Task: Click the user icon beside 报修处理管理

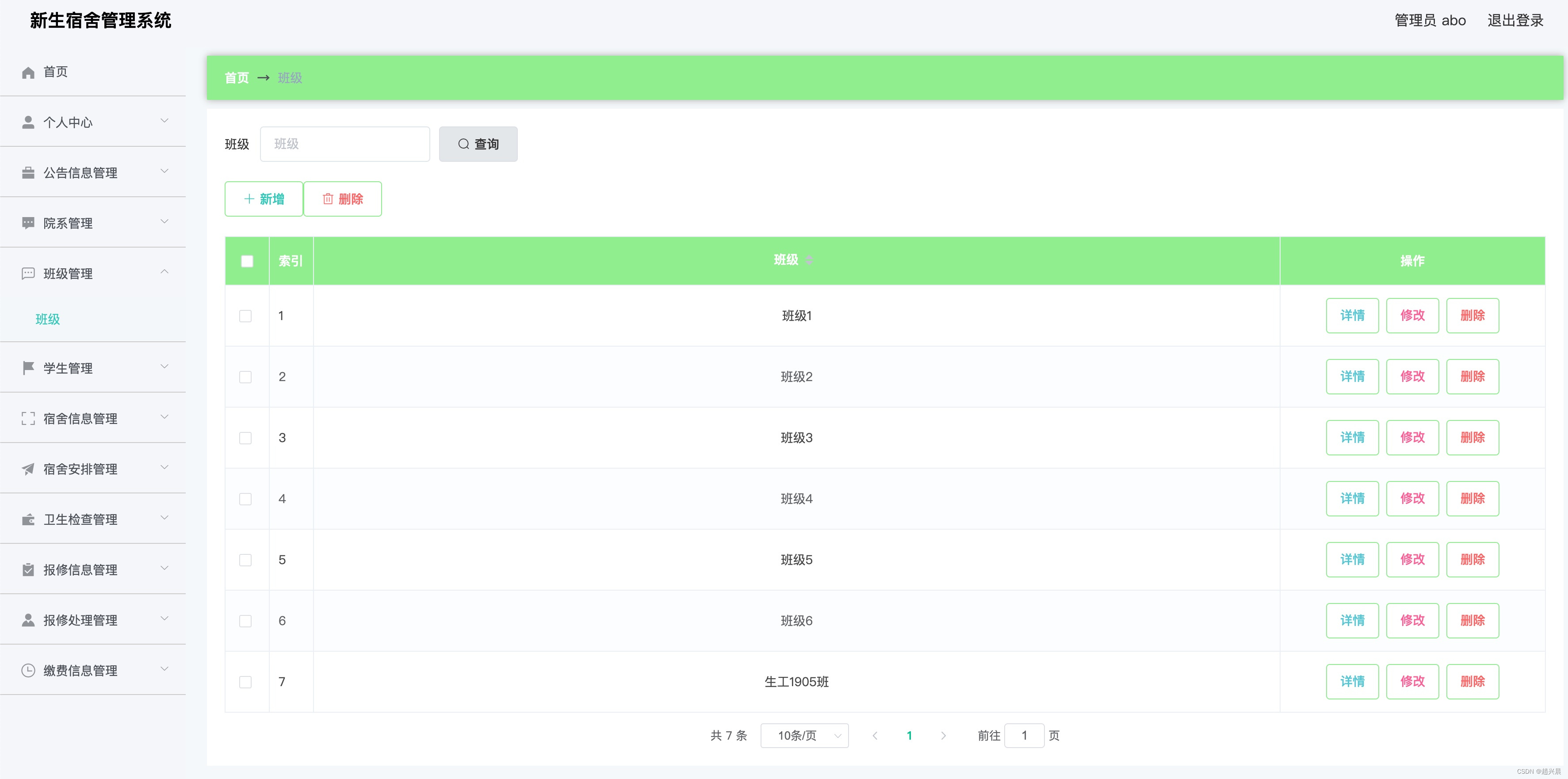Action: tap(28, 620)
